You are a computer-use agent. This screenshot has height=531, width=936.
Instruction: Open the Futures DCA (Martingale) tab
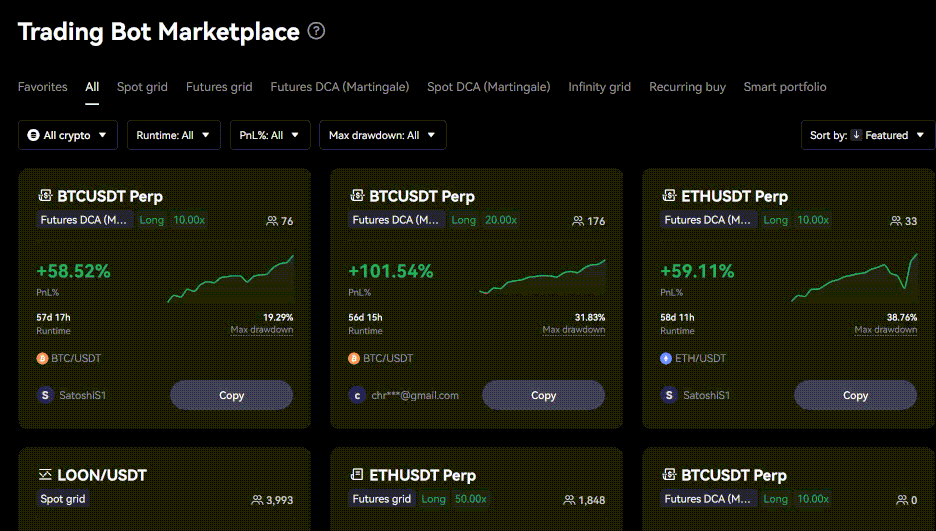click(340, 87)
